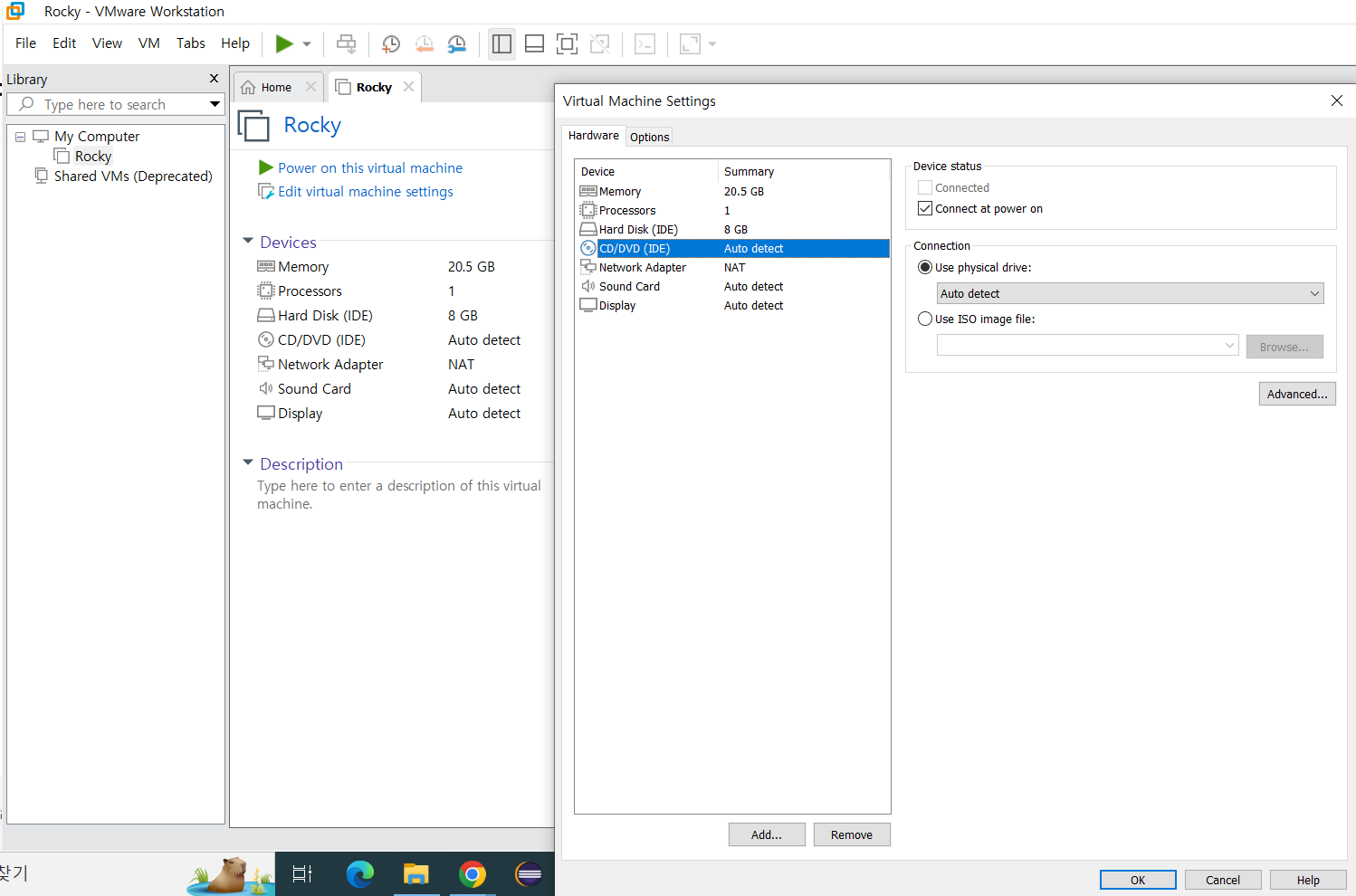Viewport: 1356px width, 896px height.
Task: Open the Tabs menu
Action: 191,43
